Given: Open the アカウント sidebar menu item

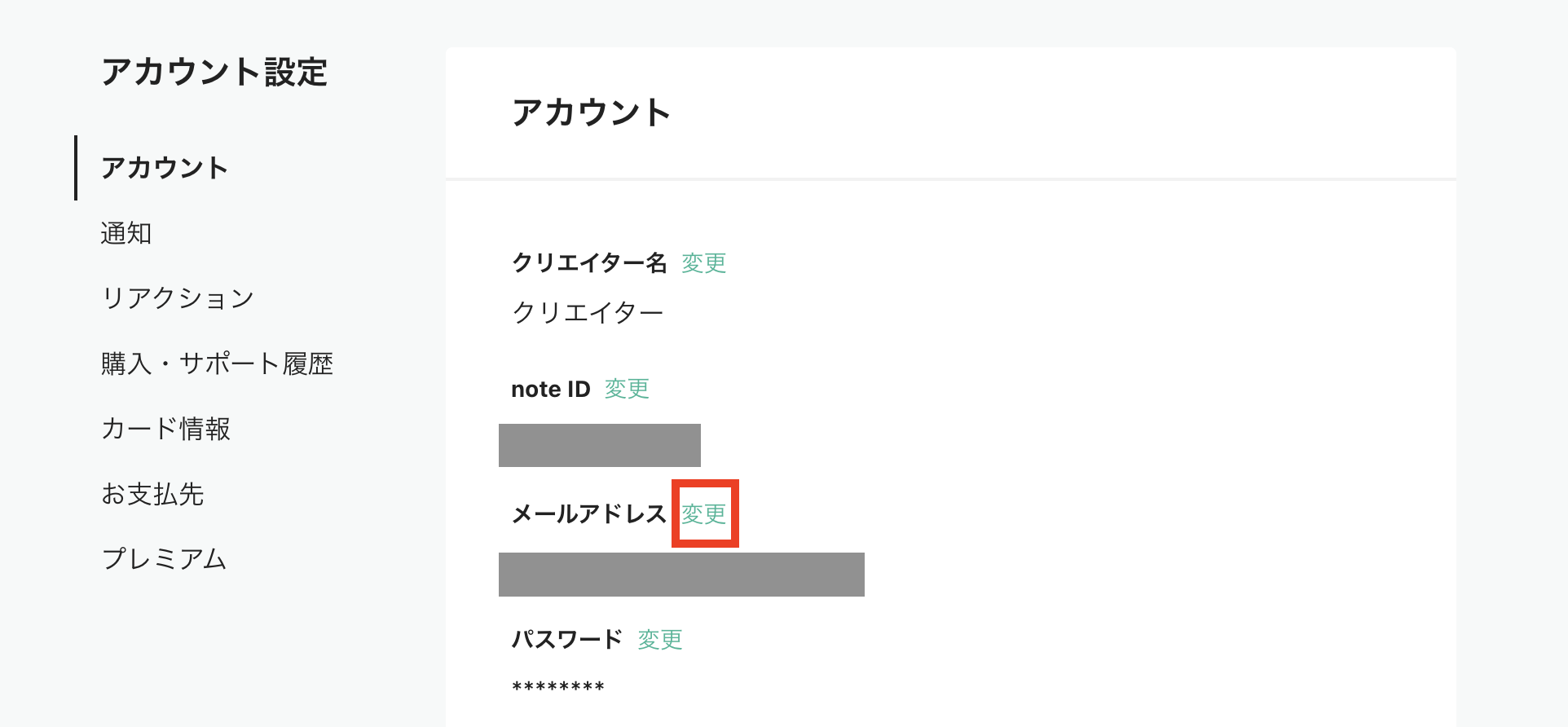Looking at the screenshot, I should coord(165,168).
